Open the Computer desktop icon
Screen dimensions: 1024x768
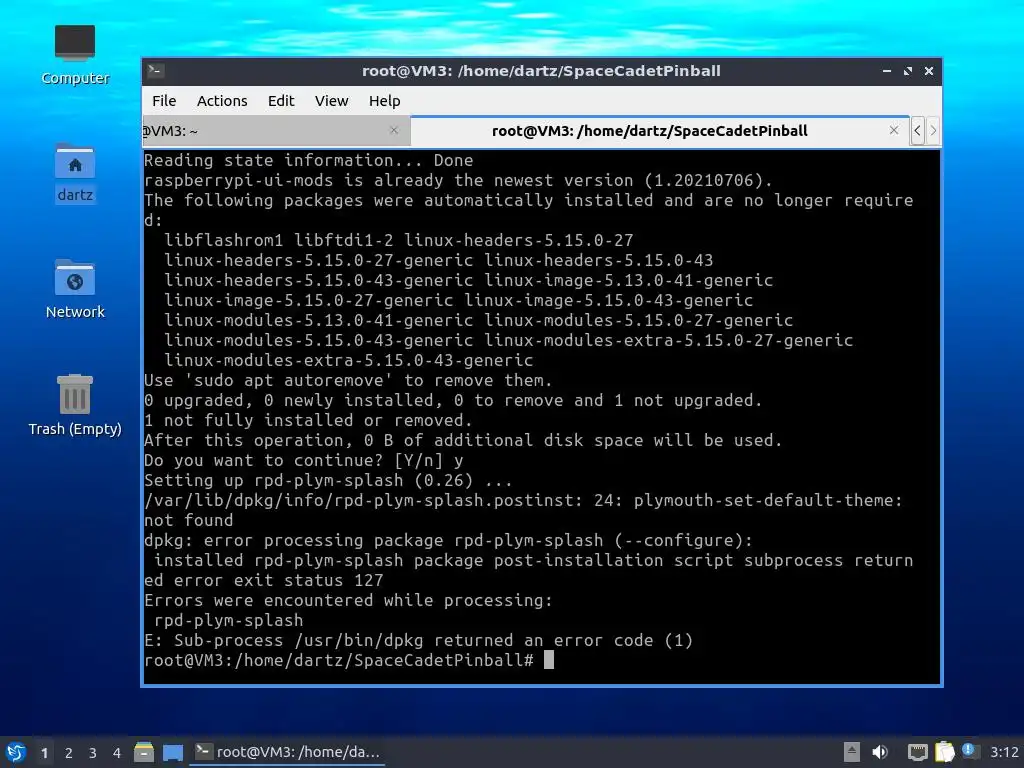[74, 55]
